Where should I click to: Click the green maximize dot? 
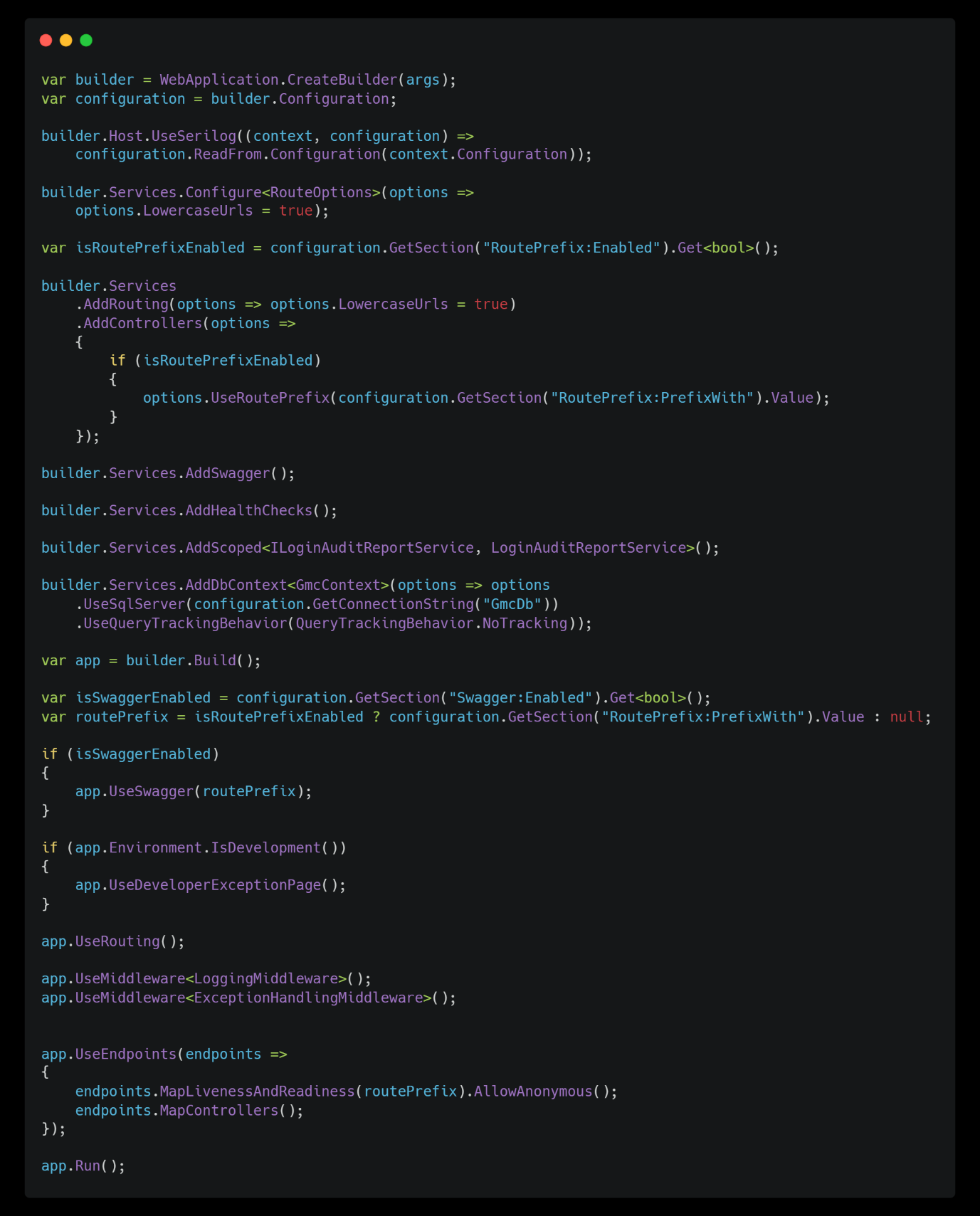(x=86, y=41)
